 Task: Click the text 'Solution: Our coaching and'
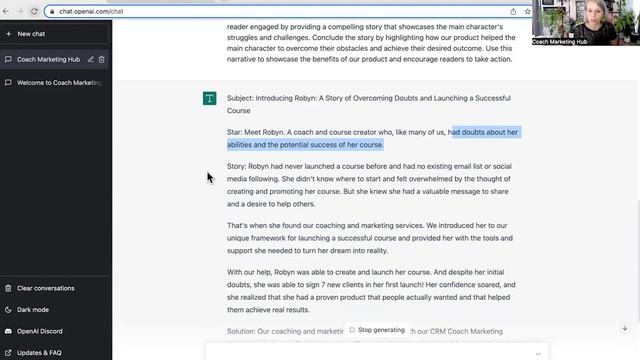(286, 331)
